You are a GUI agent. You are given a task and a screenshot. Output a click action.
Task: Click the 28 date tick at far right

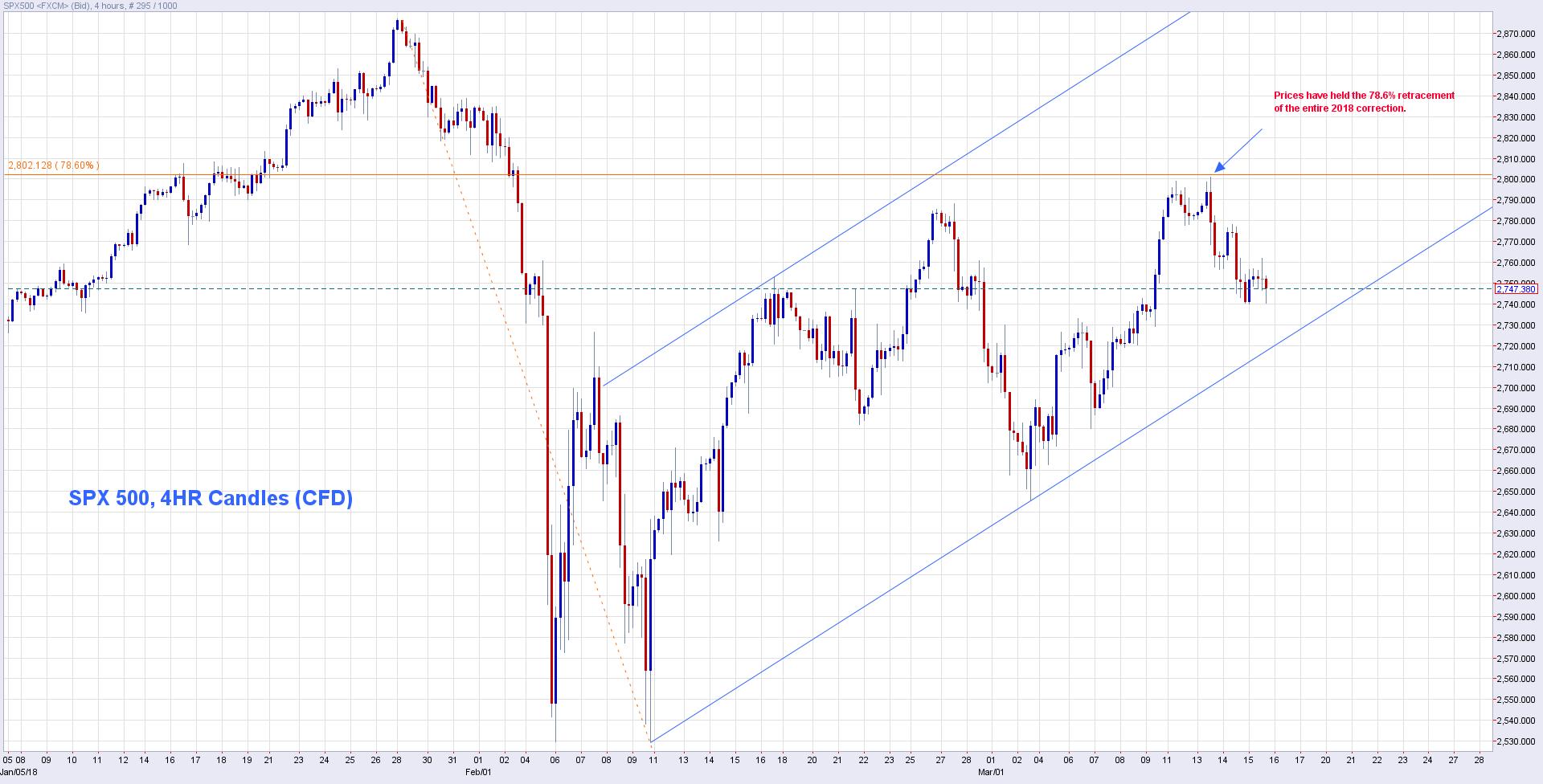click(1479, 760)
